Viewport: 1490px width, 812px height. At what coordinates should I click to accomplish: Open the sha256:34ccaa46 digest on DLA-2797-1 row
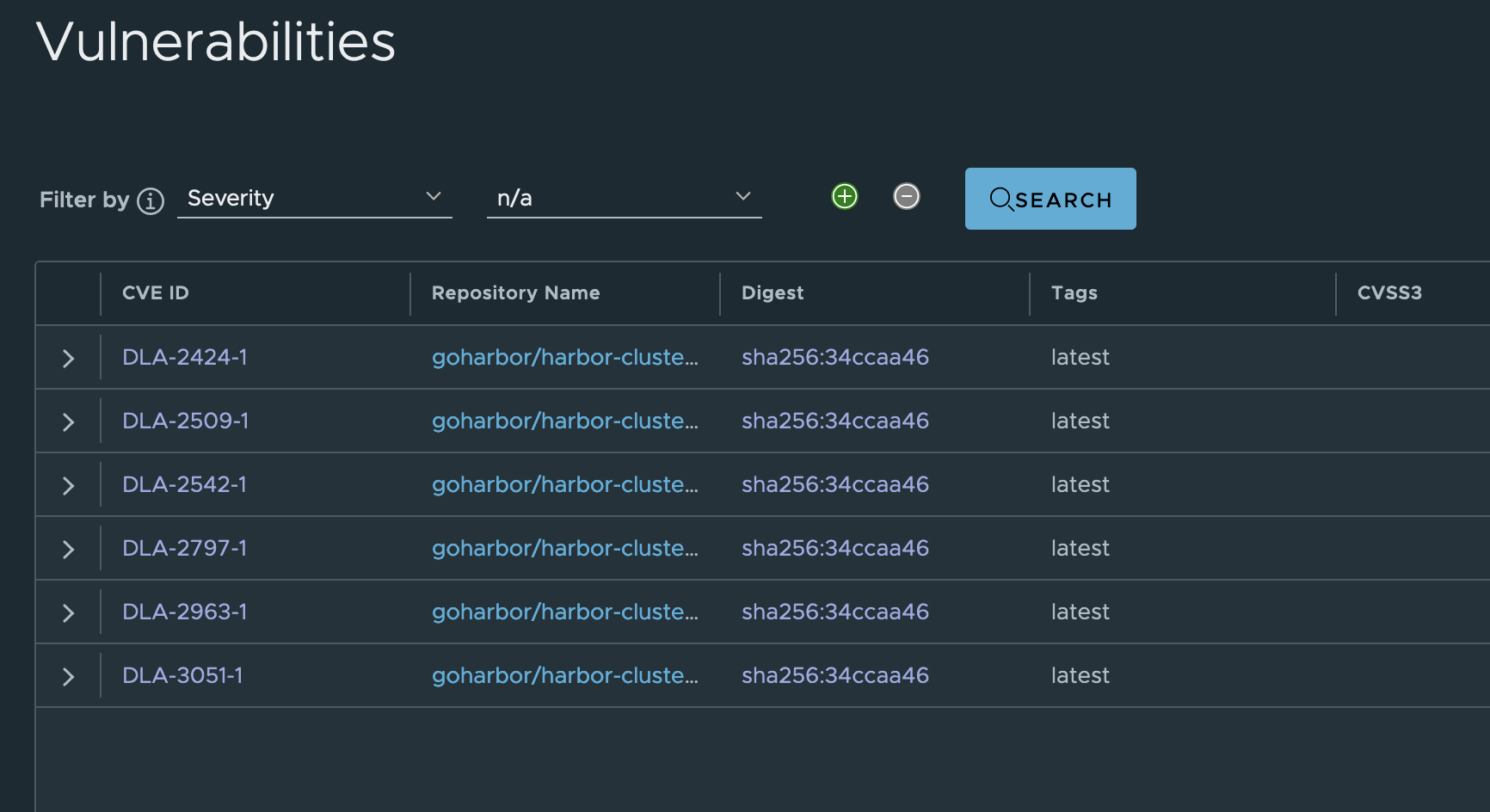click(834, 548)
